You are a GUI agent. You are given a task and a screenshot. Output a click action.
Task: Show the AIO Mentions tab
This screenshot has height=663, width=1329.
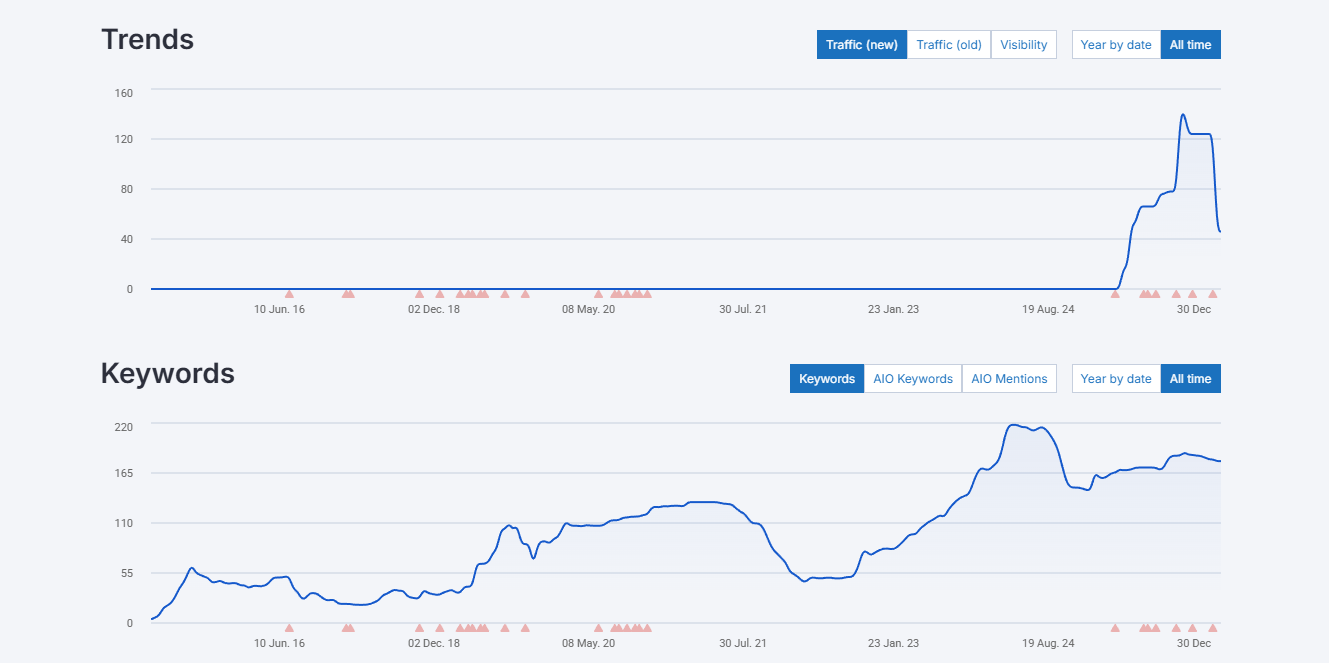(x=1009, y=379)
